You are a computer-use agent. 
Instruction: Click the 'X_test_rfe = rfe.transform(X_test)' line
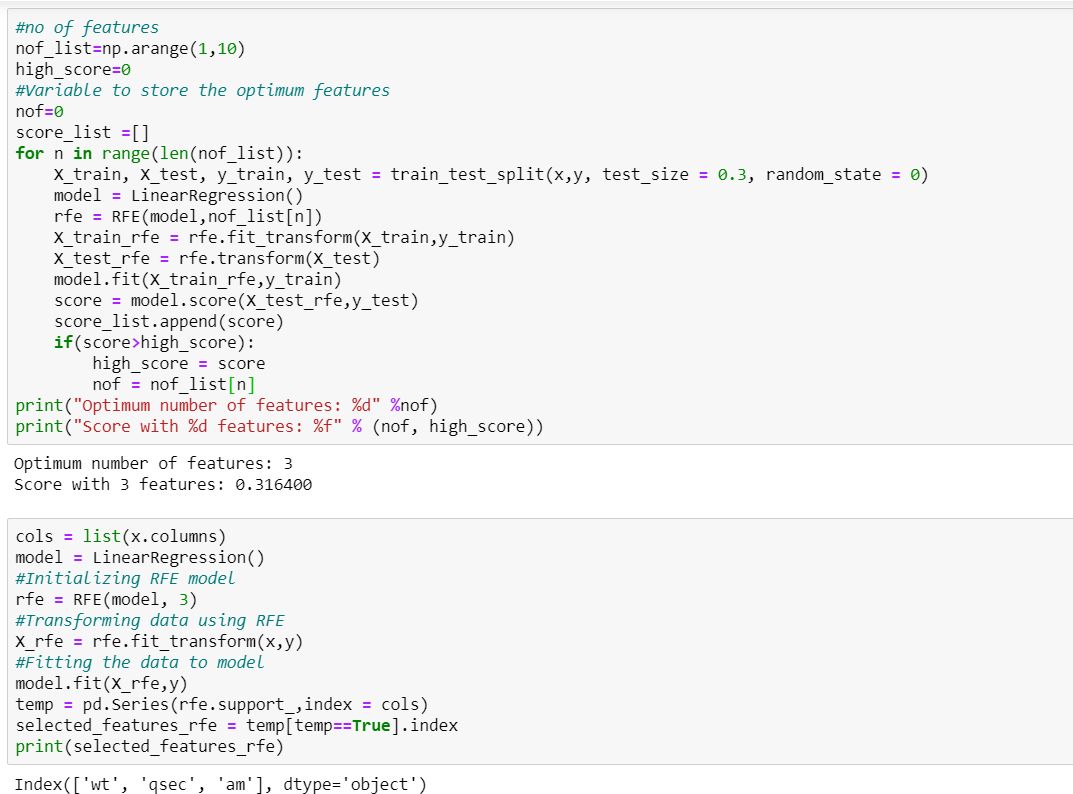(x=217, y=259)
